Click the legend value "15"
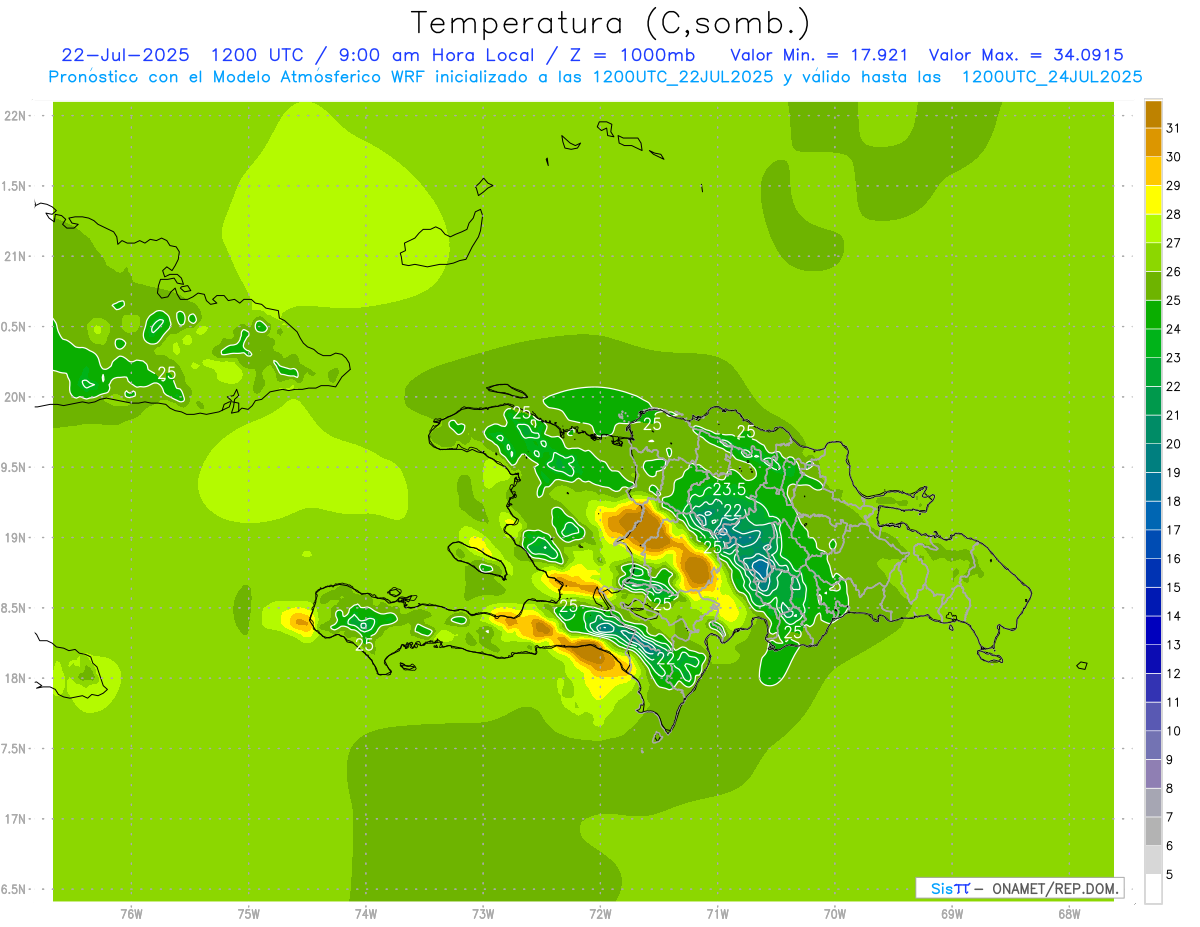1200x927 pixels. coord(1174,587)
